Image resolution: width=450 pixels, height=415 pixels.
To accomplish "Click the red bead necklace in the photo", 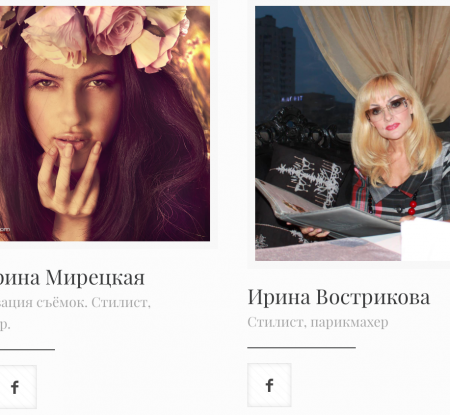I will (413, 205).
